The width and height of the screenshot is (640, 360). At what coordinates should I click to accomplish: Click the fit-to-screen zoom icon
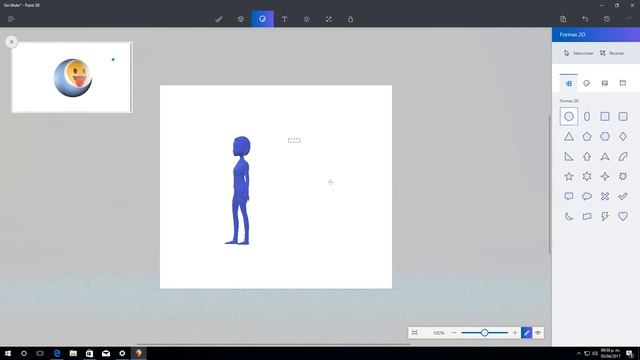(x=415, y=333)
